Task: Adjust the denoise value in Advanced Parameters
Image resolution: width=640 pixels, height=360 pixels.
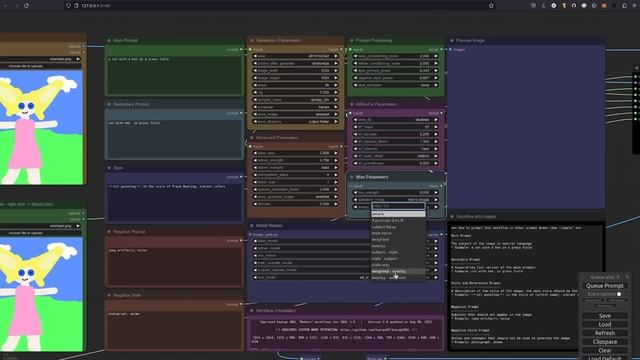Action: point(296,204)
